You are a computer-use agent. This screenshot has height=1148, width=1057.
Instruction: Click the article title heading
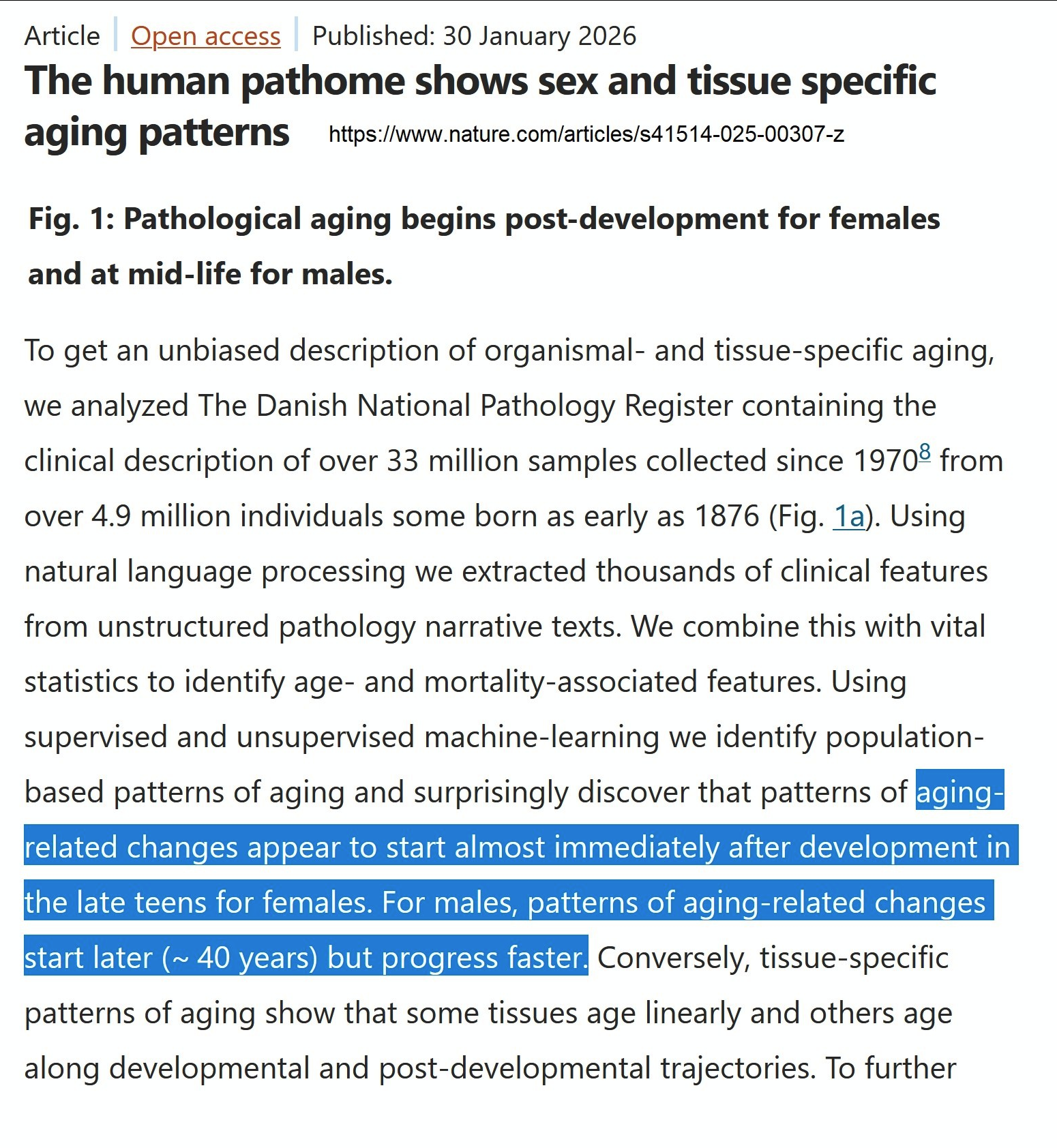(480, 106)
